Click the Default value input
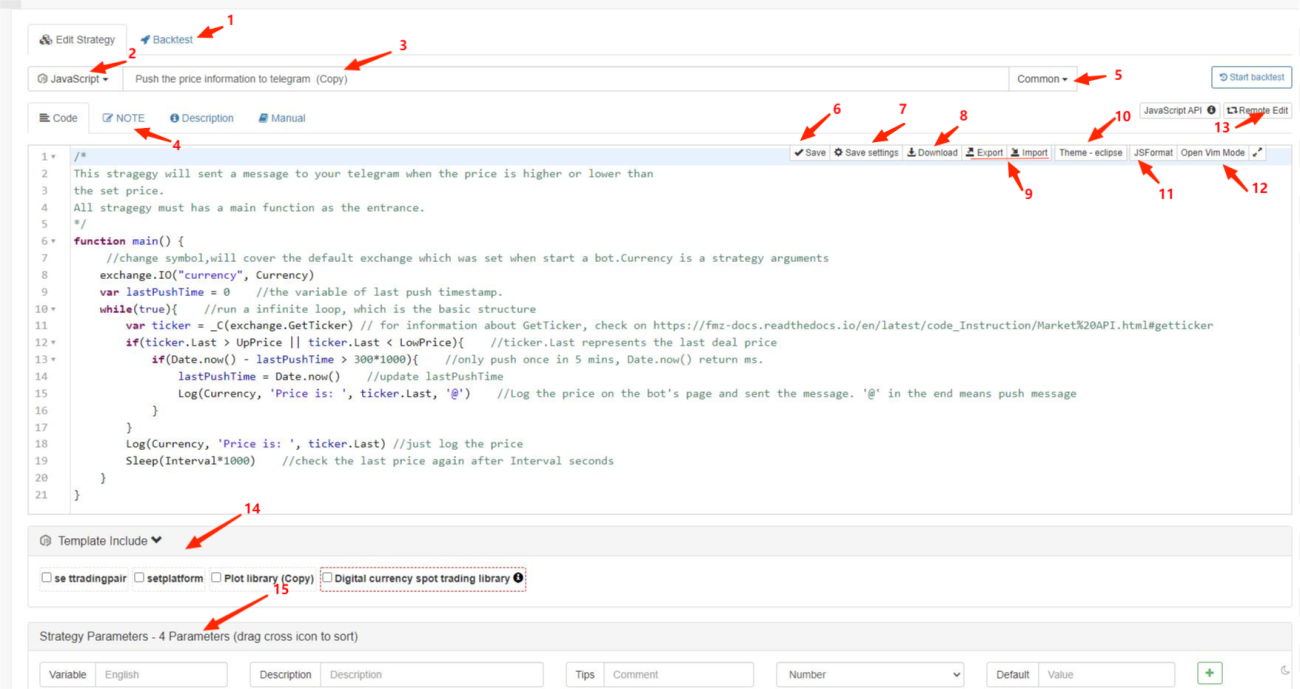The height and width of the screenshot is (689, 1300). [x=1106, y=674]
